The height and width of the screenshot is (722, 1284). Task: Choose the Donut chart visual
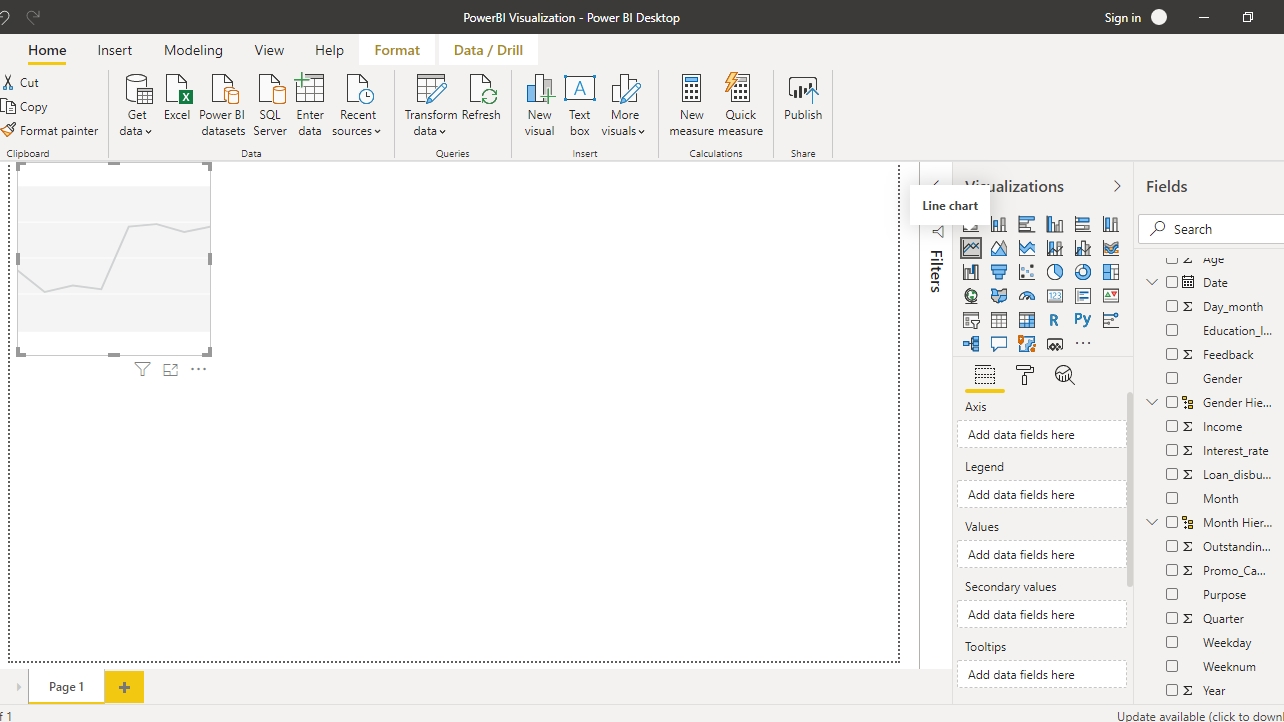(1083, 272)
